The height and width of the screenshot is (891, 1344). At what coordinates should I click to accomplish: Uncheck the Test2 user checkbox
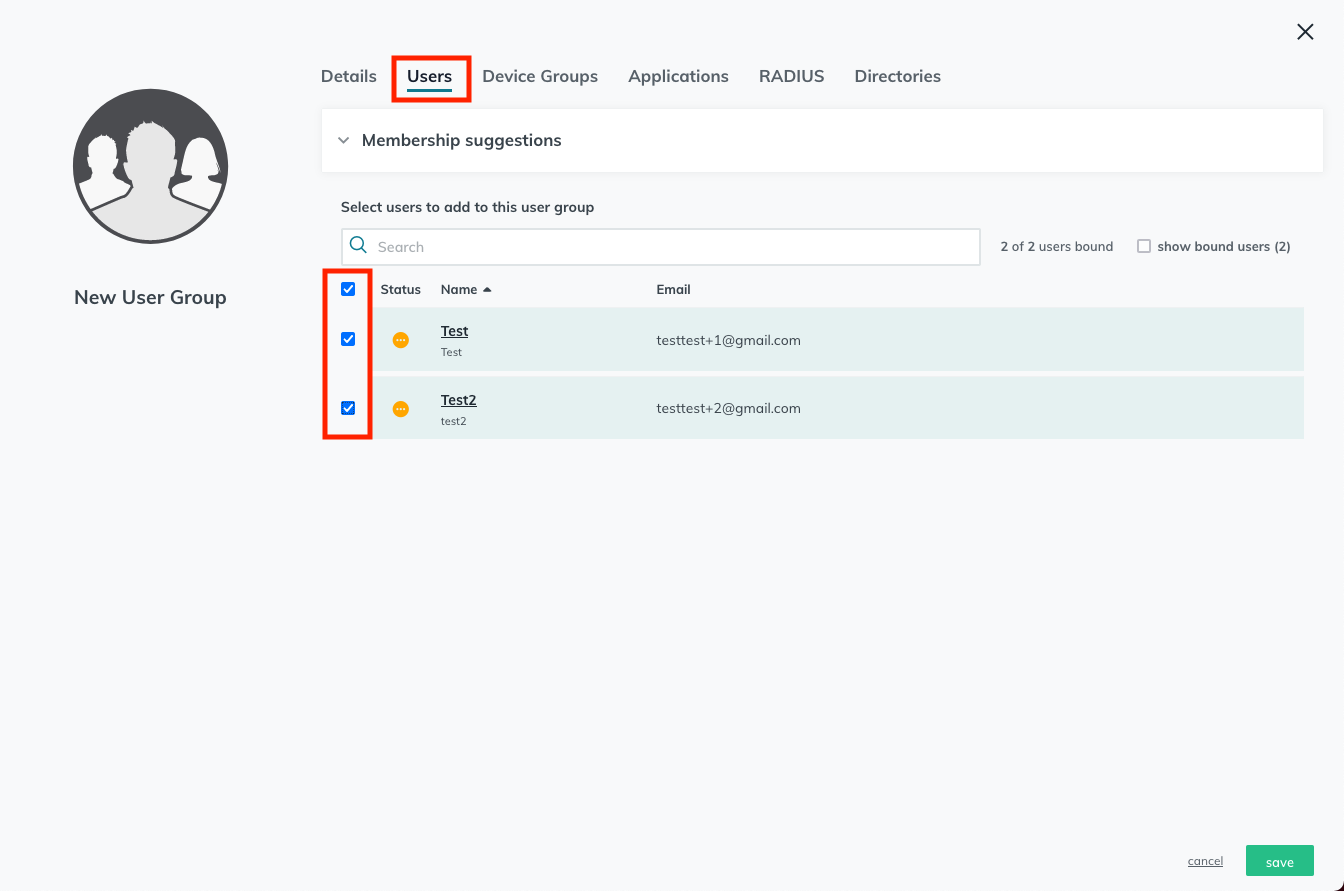coord(348,408)
